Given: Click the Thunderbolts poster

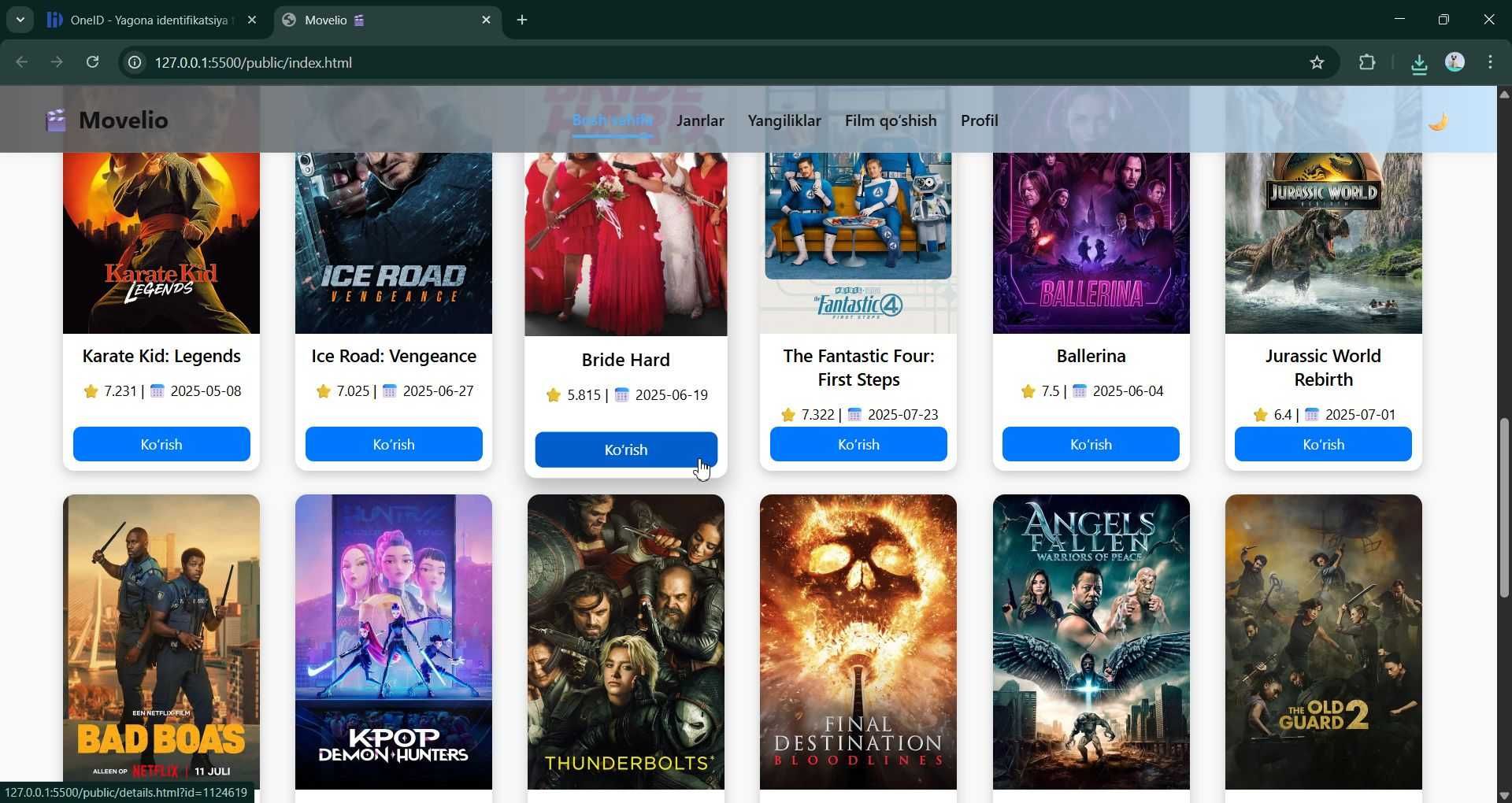Looking at the screenshot, I should 626,642.
